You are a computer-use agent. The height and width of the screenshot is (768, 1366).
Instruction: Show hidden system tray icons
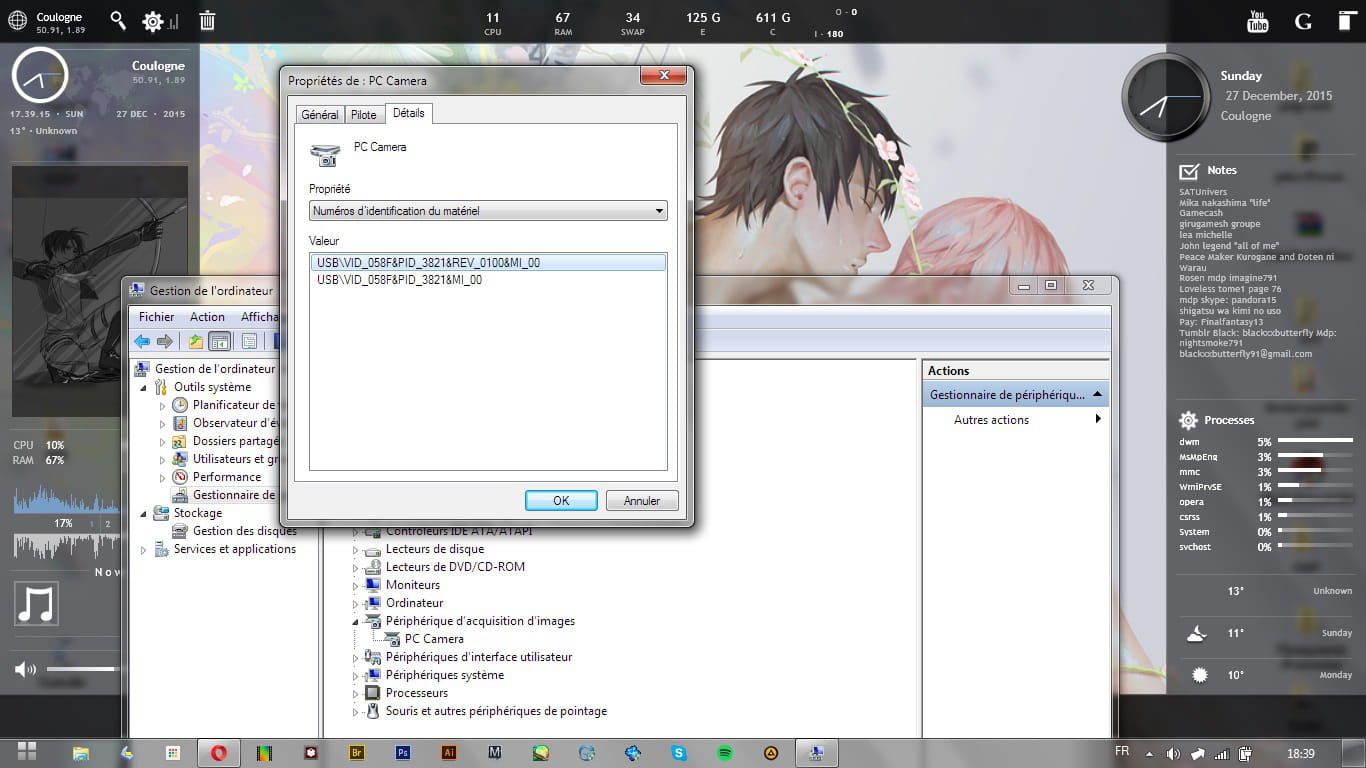click(1148, 753)
